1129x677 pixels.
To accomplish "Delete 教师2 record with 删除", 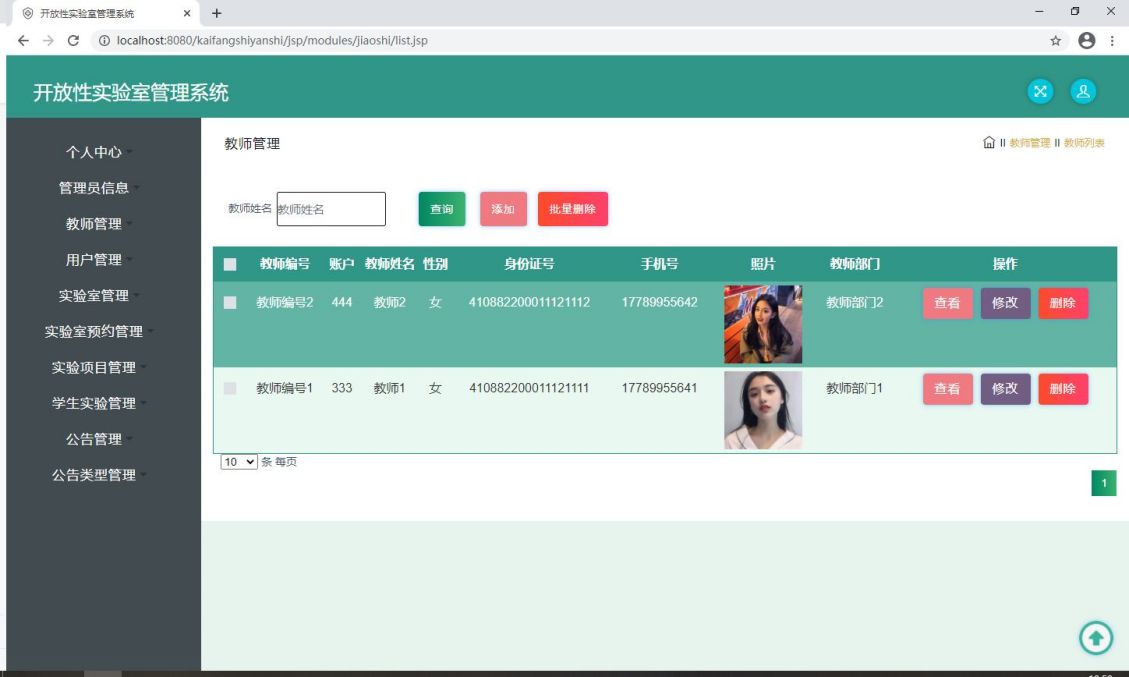I will (1063, 303).
